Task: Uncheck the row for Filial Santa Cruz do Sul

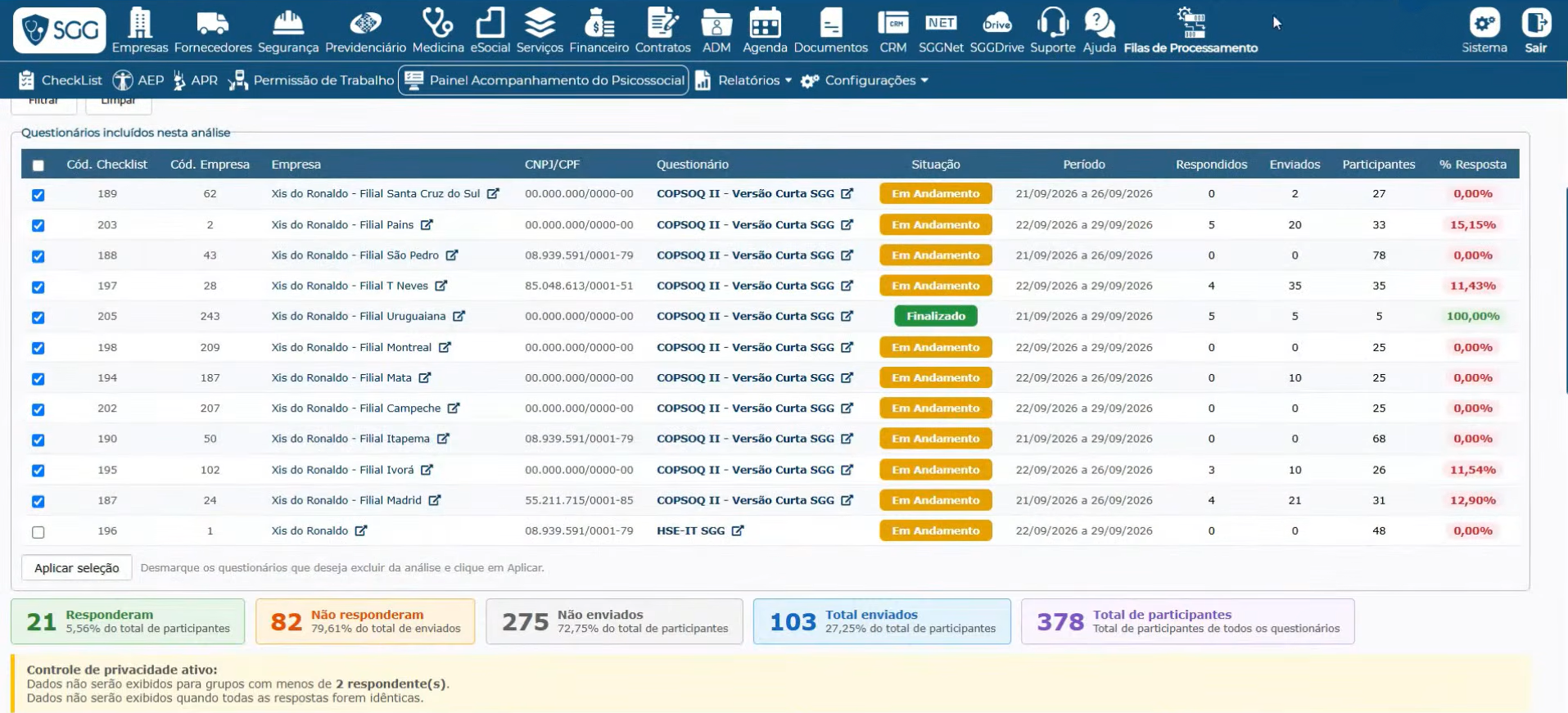Action: [38, 195]
